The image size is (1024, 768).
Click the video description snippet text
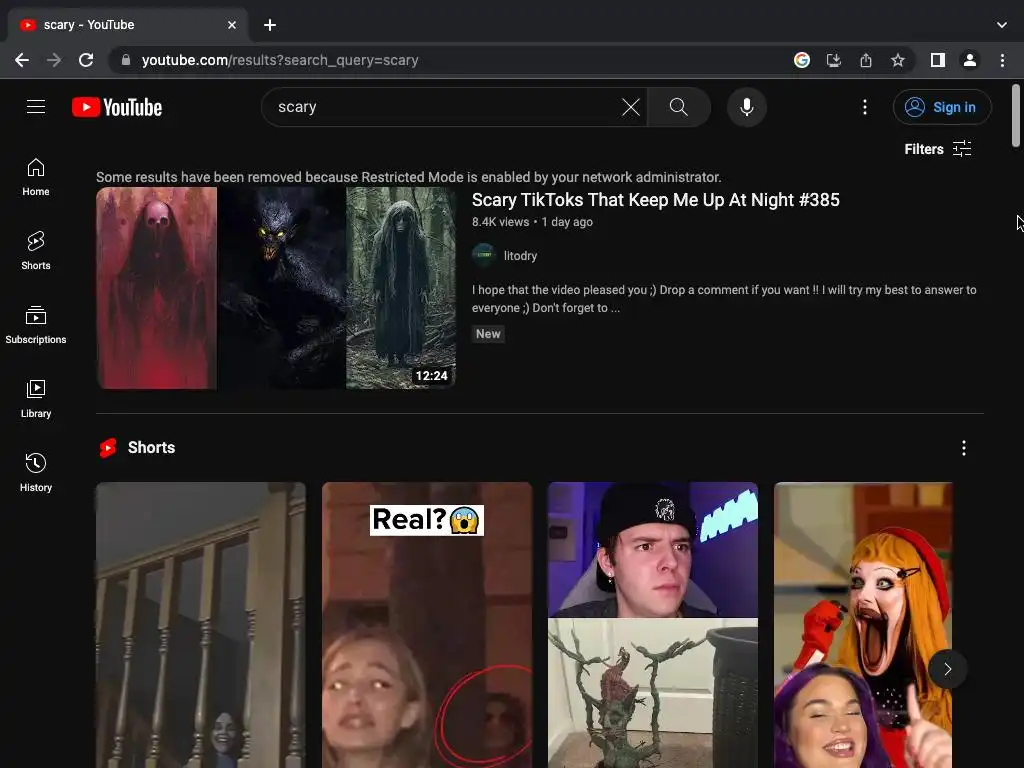724,298
